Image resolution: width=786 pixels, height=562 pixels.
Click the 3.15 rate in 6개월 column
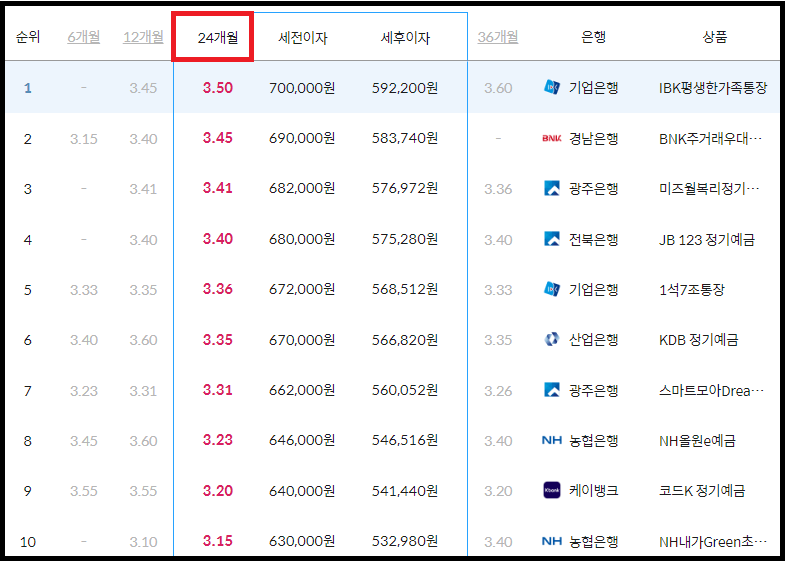(84, 139)
